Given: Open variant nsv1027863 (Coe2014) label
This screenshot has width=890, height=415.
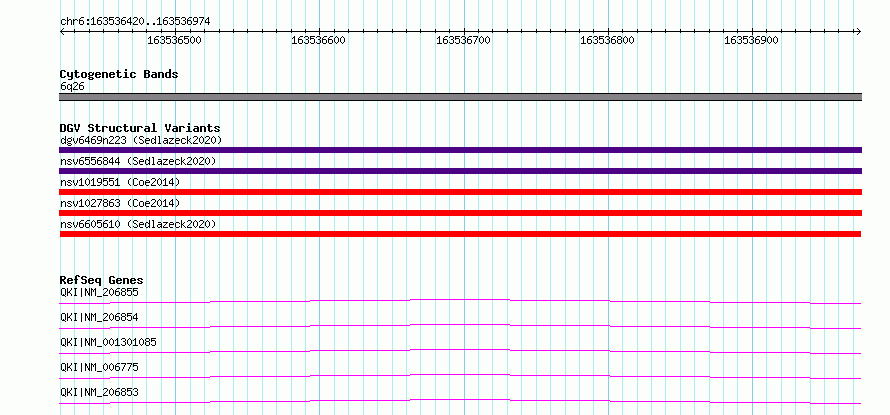Looking at the screenshot, I should 120,203.
